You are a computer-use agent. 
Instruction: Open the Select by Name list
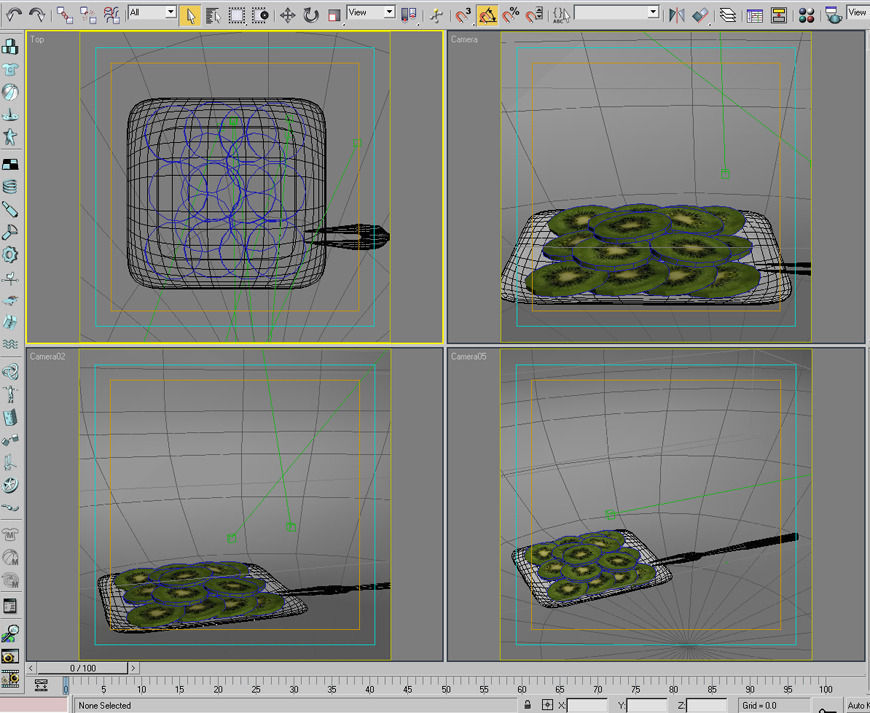point(213,15)
